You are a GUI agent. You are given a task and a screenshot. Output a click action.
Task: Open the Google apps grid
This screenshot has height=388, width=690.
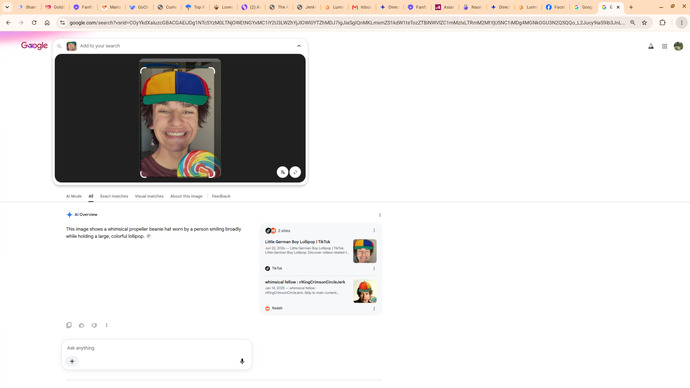[x=664, y=46]
